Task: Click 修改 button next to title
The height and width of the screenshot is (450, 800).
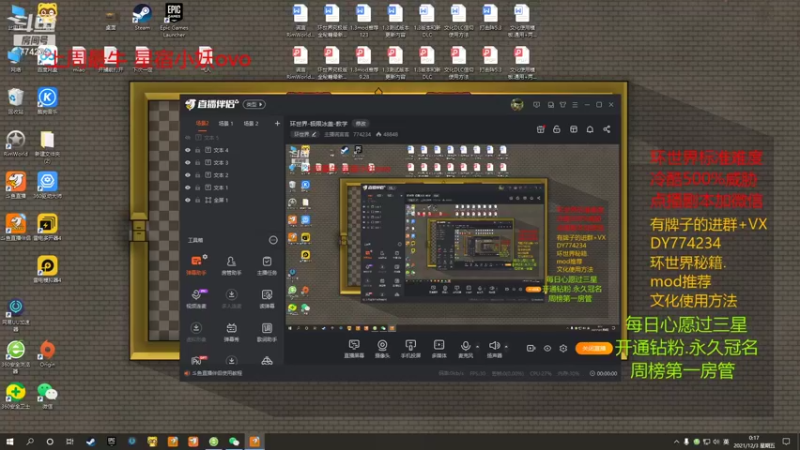Action: 361,123
